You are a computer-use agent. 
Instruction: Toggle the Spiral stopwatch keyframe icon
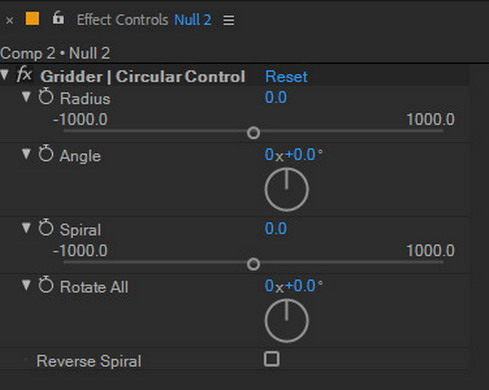pos(46,228)
